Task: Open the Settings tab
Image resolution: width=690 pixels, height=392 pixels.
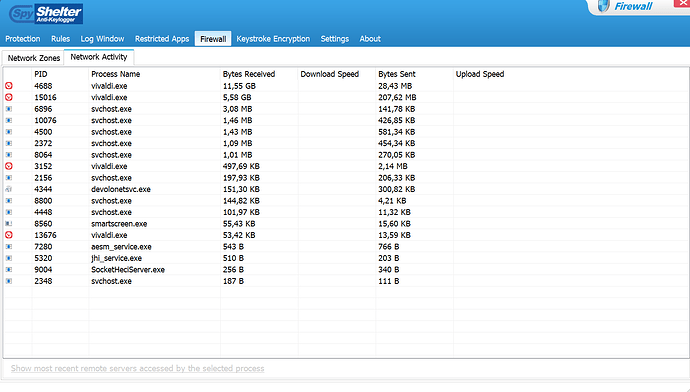Action: coord(334,39)
